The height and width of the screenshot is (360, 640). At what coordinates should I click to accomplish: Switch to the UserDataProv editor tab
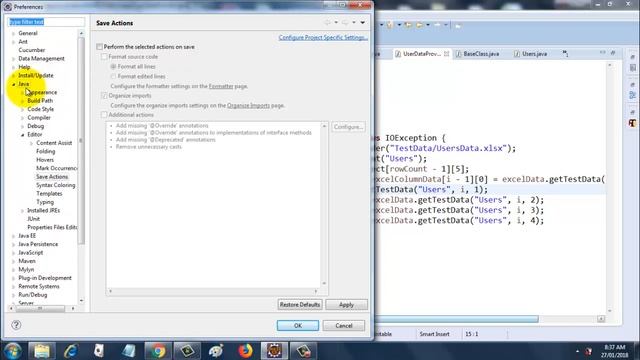pyautogui.click(x=422, y=53)
